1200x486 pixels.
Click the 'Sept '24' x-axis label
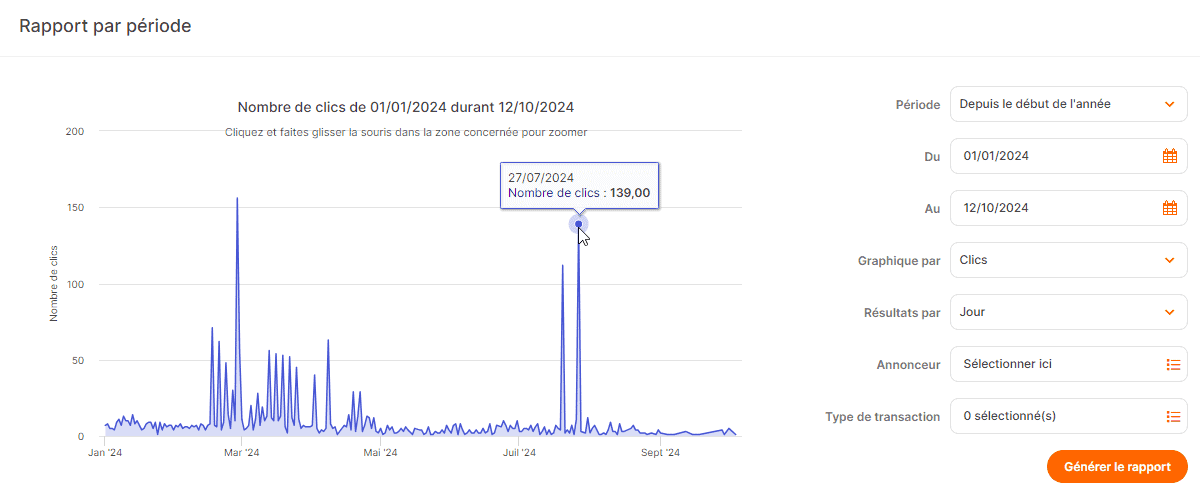(659, 453)
